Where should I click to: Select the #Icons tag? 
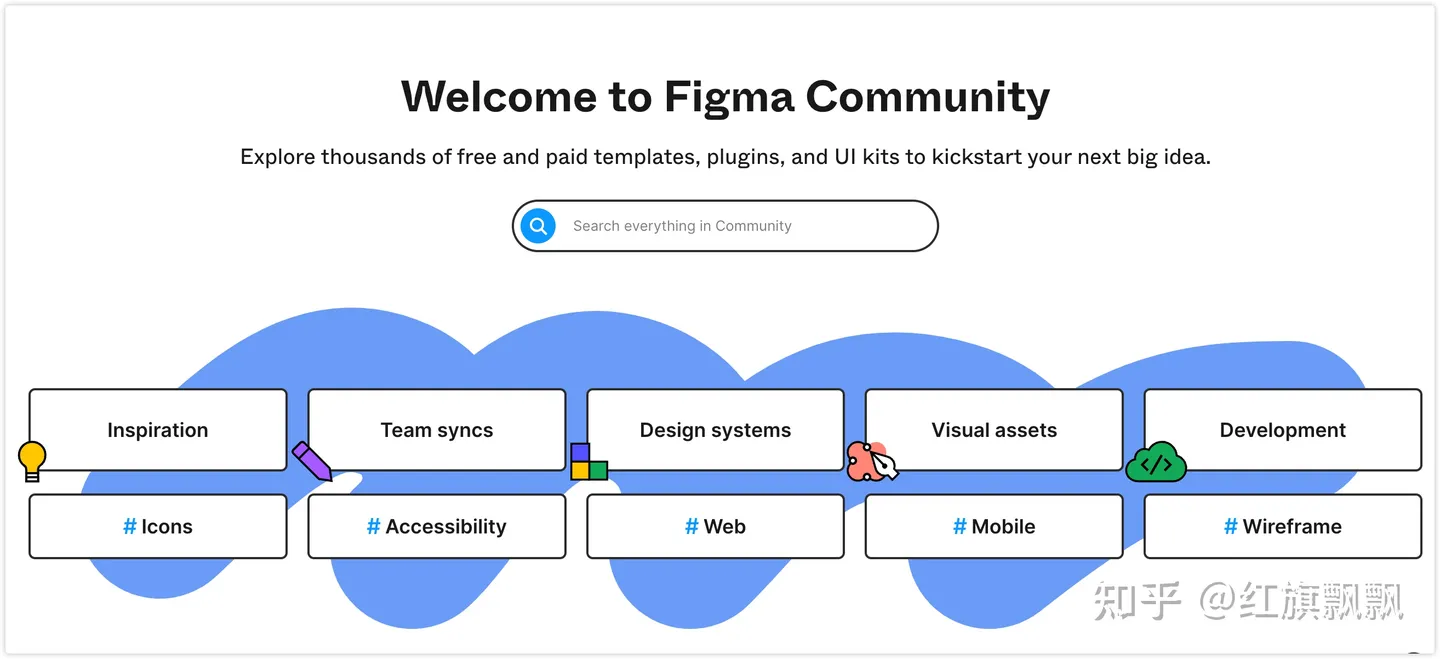click(158, 526)
